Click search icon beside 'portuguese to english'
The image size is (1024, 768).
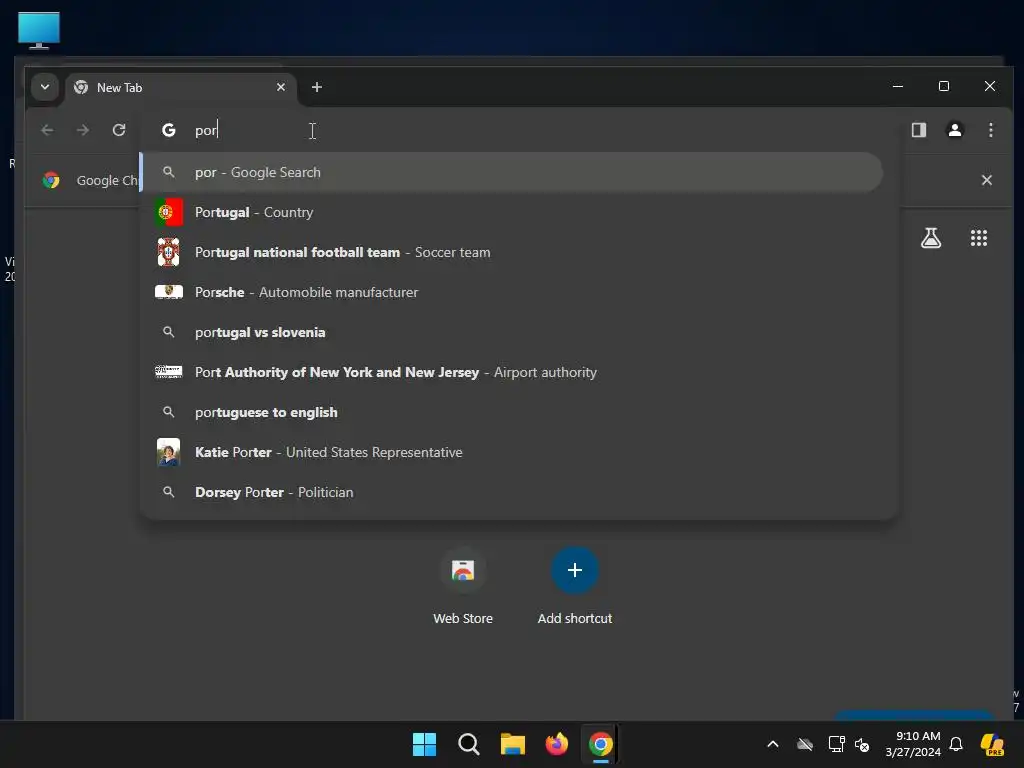[x=168, y=412]
